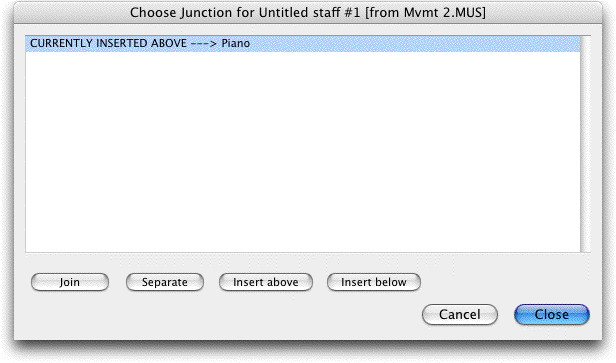Screen dimensions: 616x363
Task: Choose Insert below
Action: [x=374, y=282]
